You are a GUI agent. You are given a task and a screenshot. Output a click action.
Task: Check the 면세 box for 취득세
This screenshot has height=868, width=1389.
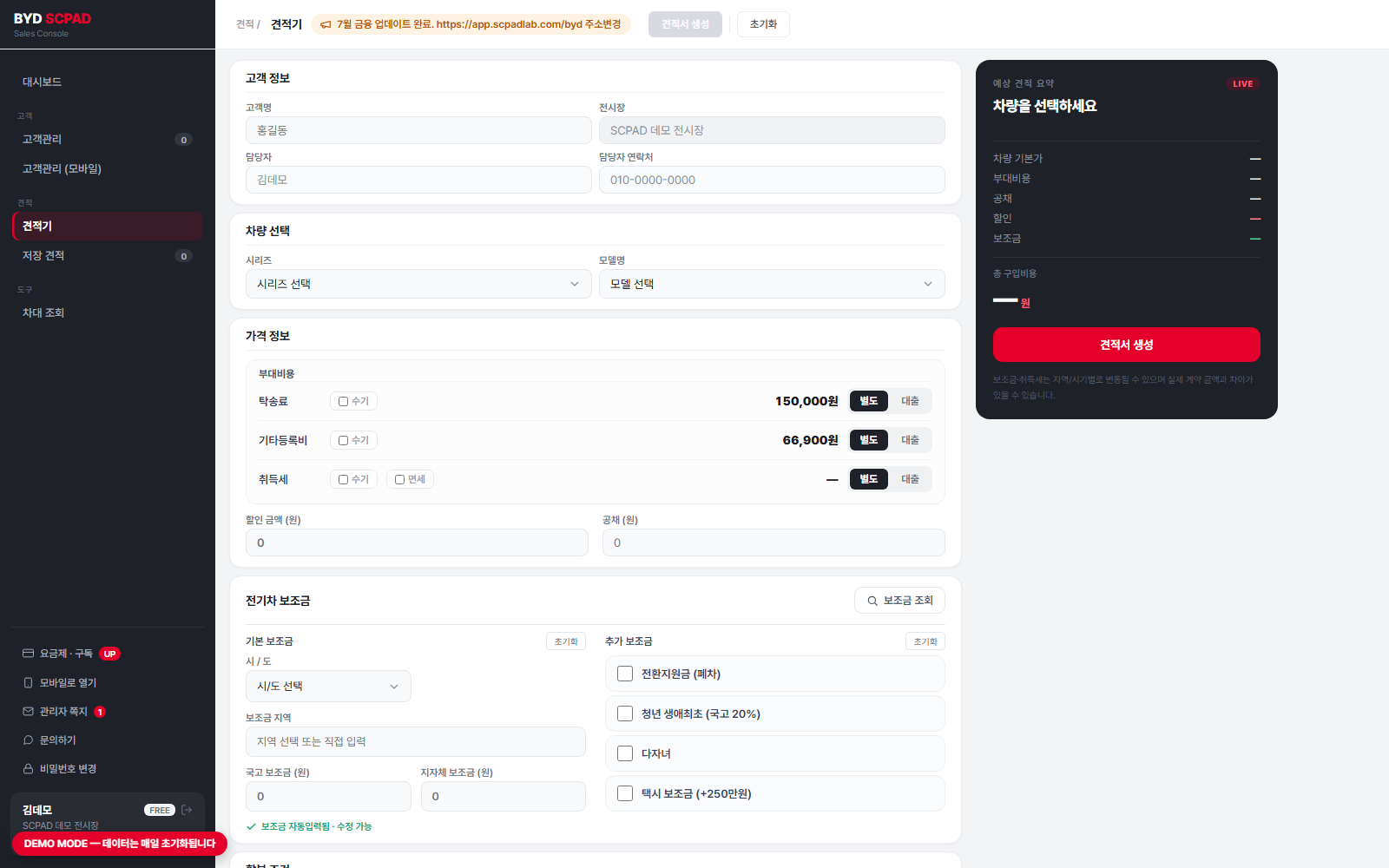click(x=400, y=479)
